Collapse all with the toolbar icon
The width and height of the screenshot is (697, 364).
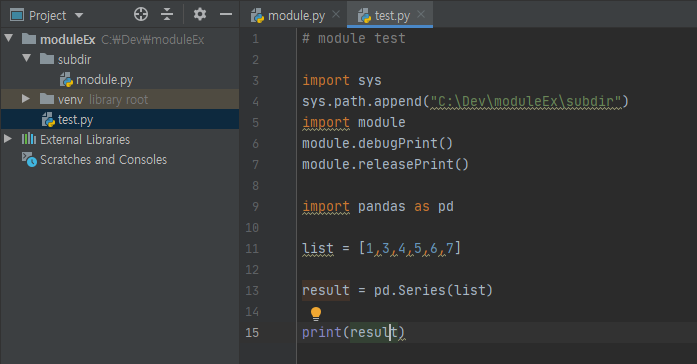click(167, 14)
